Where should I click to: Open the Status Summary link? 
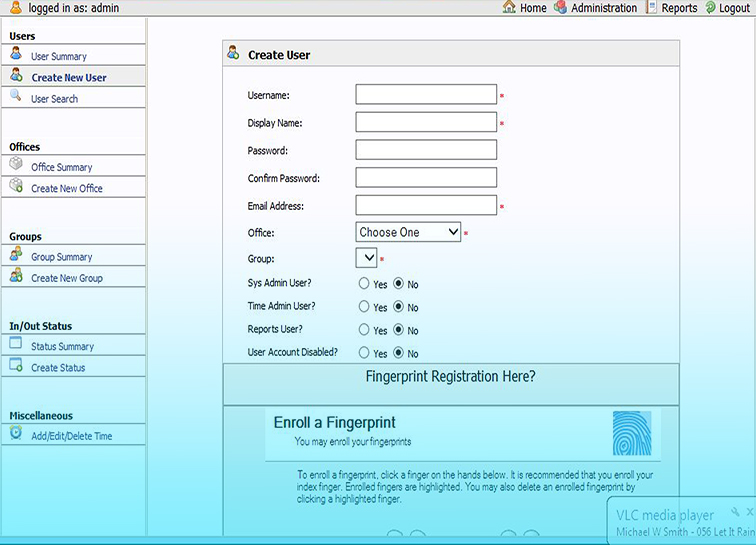(63, 347)
